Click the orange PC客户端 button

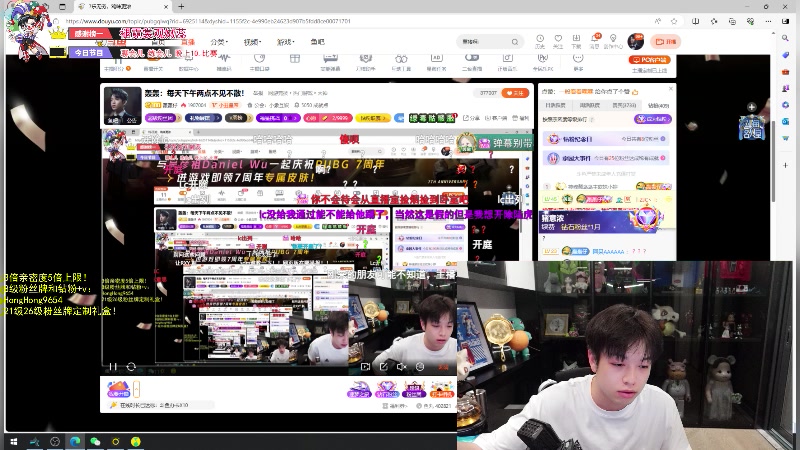pyautogui.click(x=649, y=60)
